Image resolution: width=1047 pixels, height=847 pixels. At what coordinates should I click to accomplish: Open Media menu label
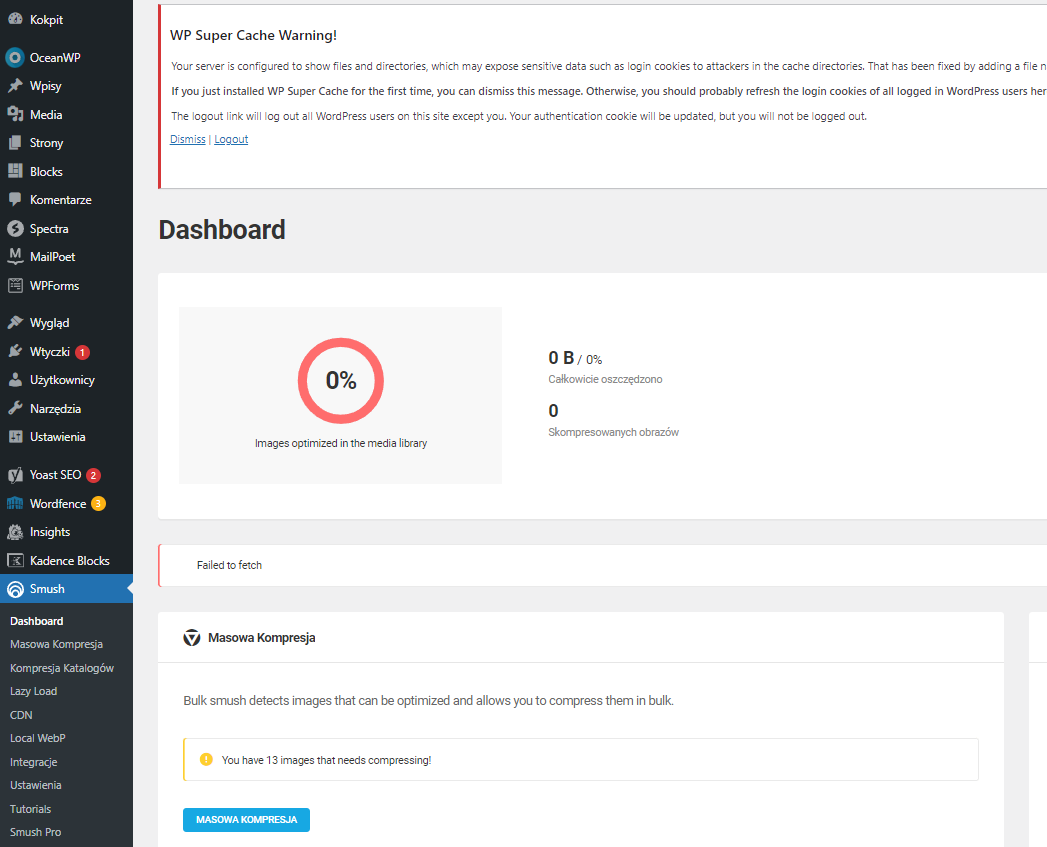point(46,114)
